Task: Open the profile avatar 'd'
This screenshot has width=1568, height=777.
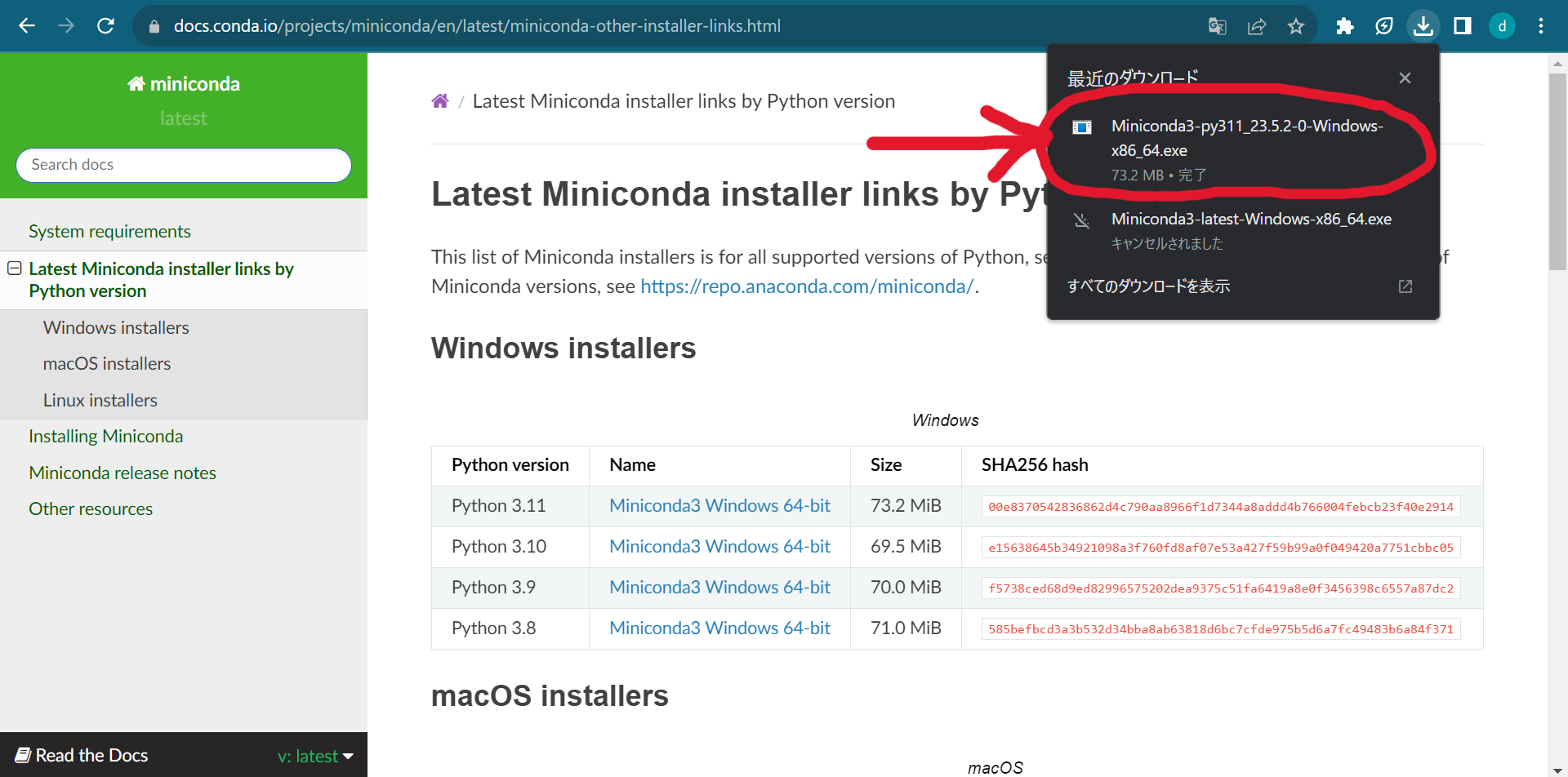Action: [1502, 25]
